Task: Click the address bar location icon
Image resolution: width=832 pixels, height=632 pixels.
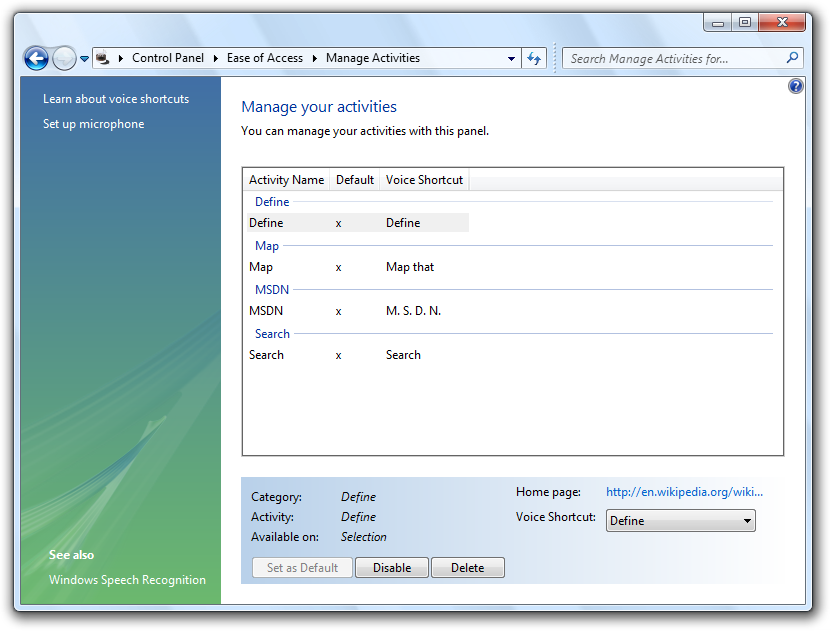Action: [x=103, y=58]
